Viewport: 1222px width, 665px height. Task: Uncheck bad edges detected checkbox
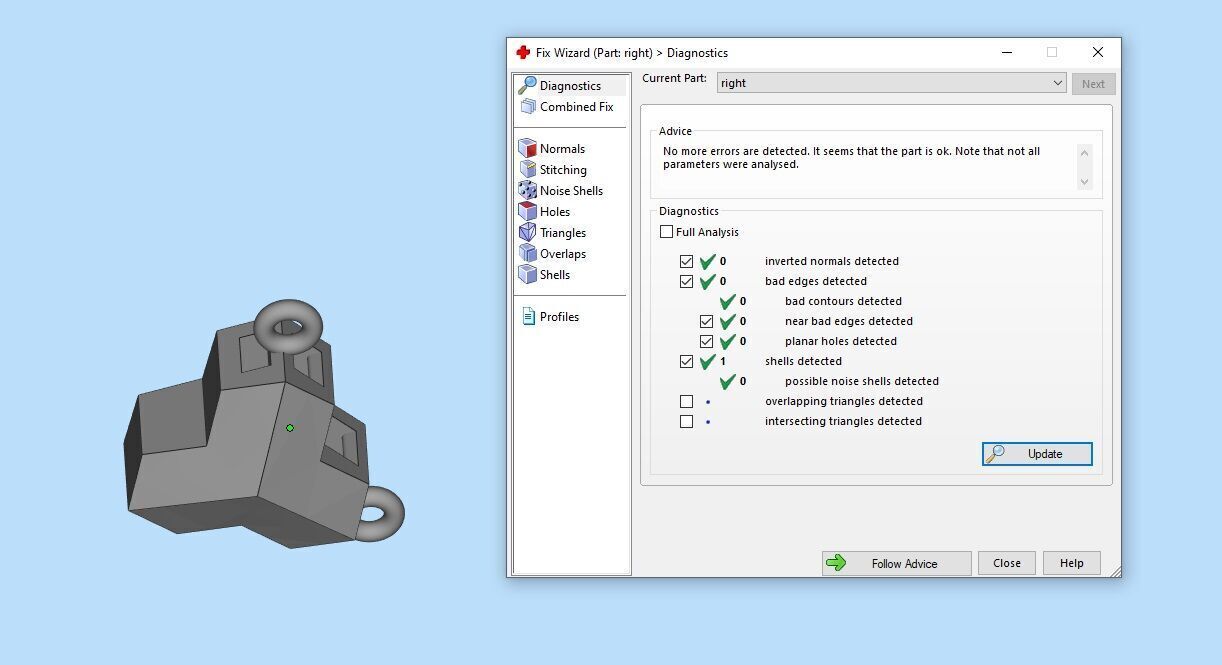pos(686,282)
